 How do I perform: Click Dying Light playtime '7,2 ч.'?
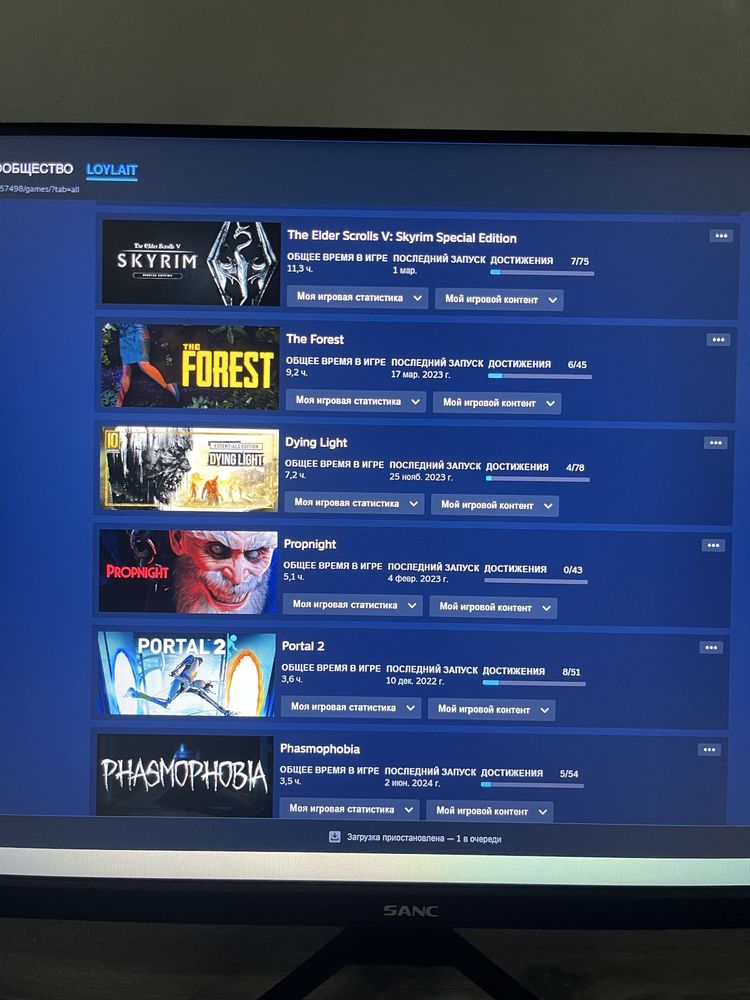point(295,475)
